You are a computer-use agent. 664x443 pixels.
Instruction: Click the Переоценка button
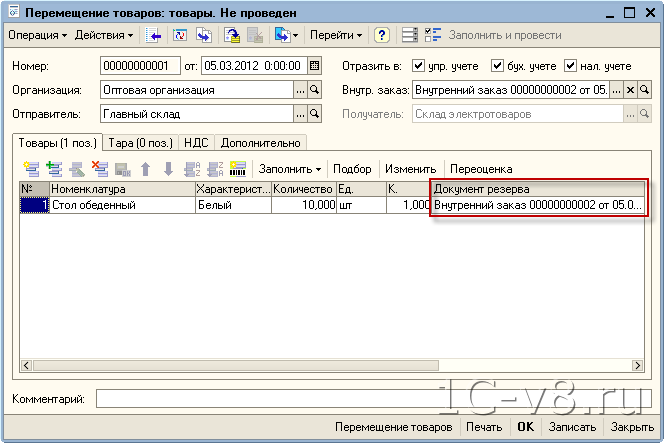point(481,169)
